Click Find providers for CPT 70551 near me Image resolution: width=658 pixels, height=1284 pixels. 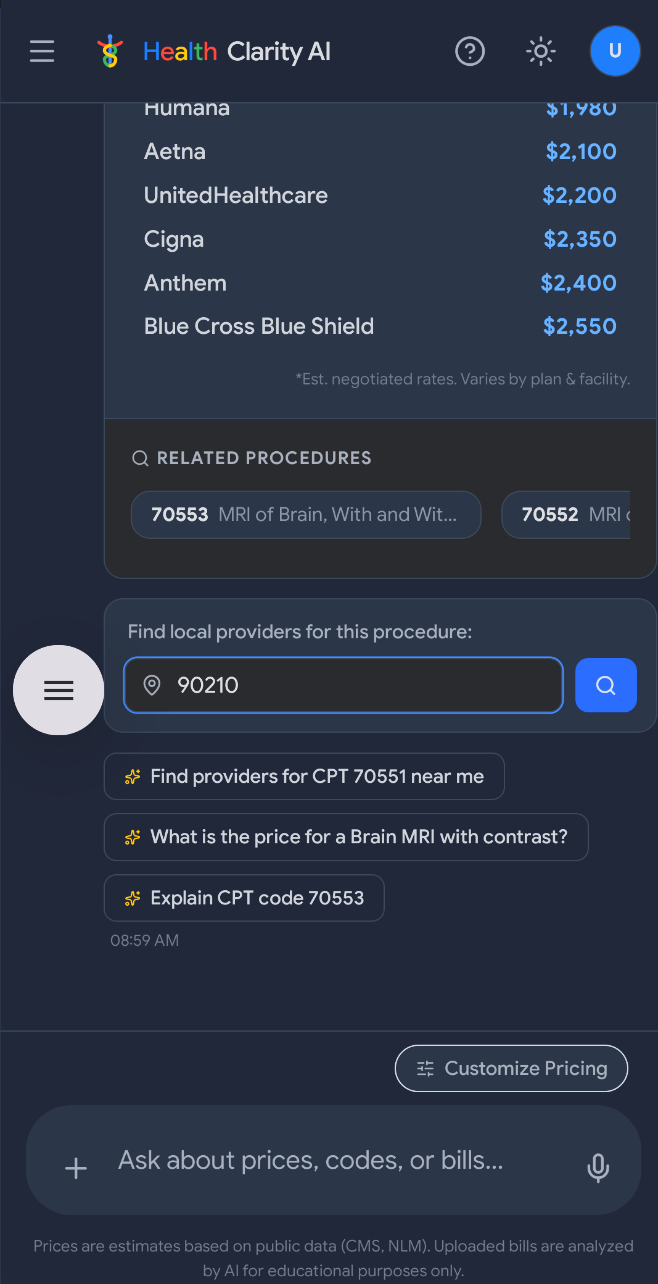click(x=304, y=776)
